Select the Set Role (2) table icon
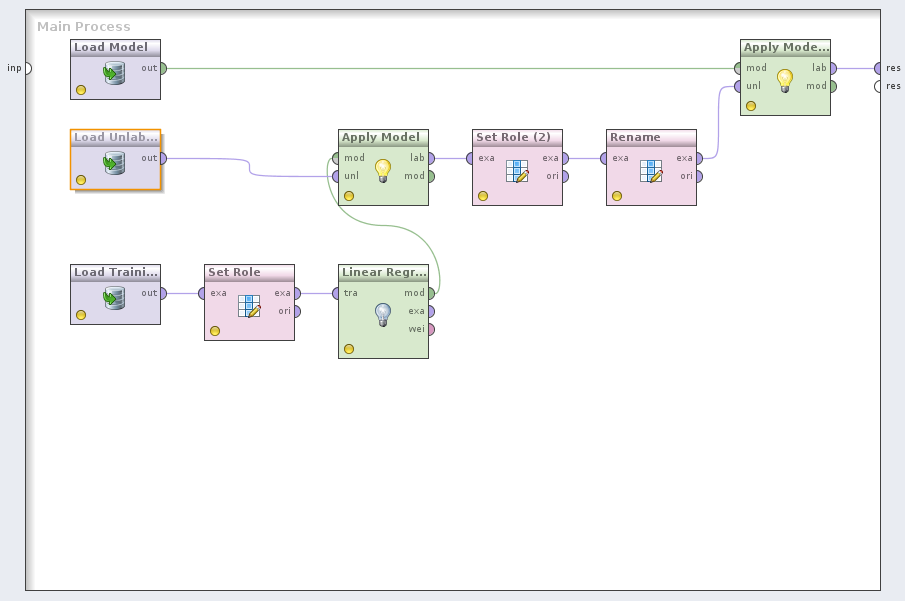 click(516, 171)
